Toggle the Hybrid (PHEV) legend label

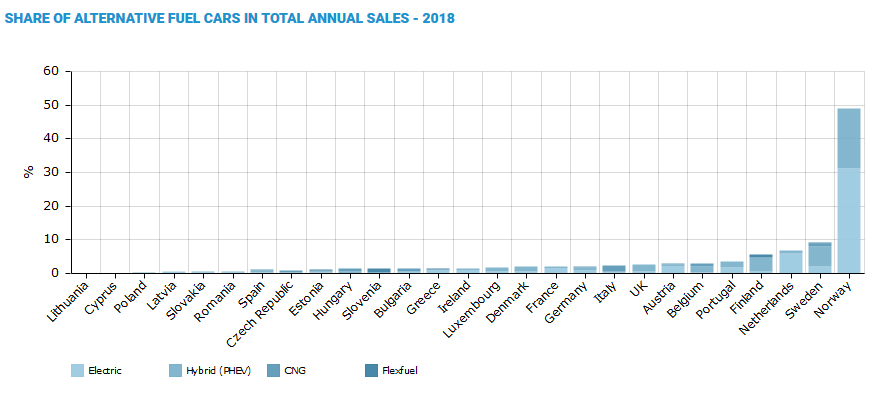(x=220, y=371)
